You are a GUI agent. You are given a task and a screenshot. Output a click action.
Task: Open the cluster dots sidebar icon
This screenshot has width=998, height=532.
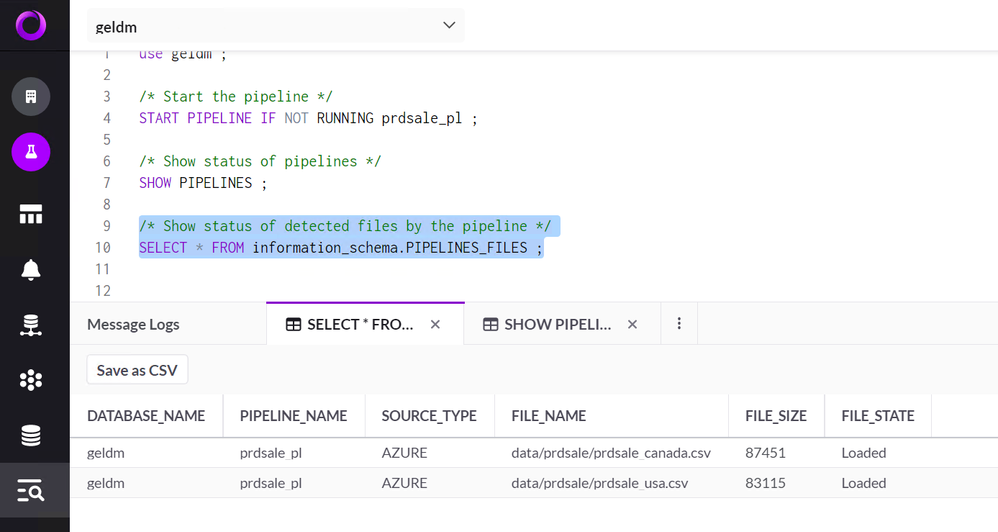31,380
